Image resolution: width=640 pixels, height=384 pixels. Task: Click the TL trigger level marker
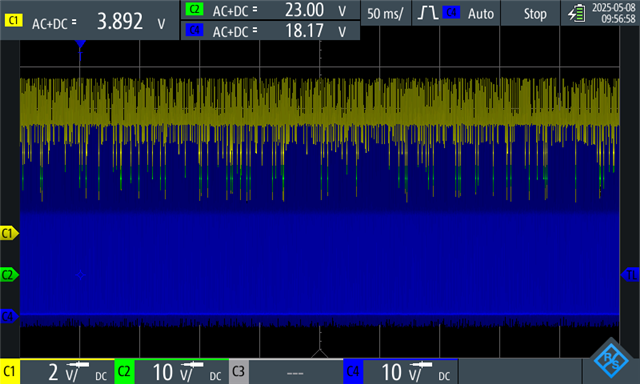[x=630, y=275]
